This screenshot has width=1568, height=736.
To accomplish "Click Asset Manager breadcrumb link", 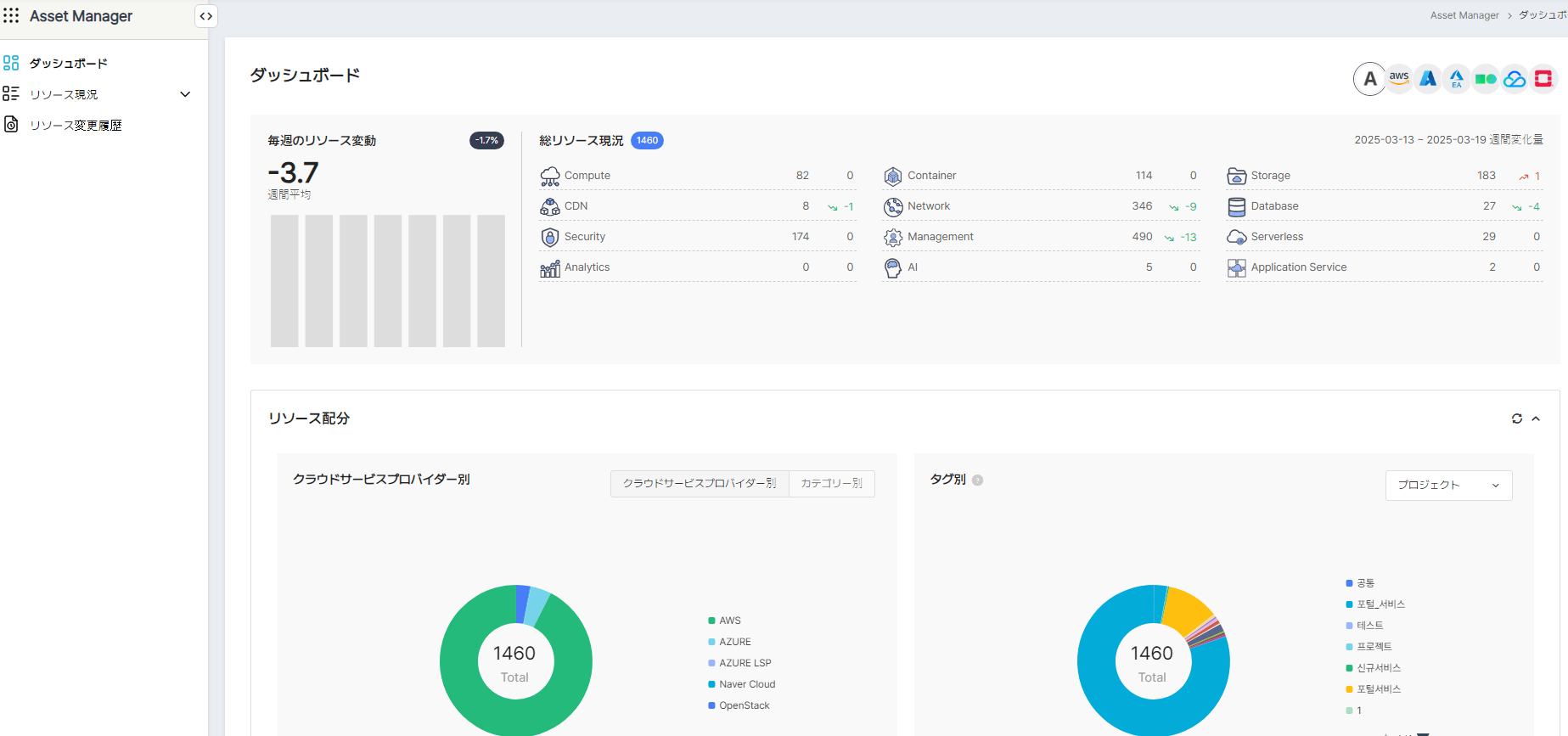I will (x=1464, y=15).
